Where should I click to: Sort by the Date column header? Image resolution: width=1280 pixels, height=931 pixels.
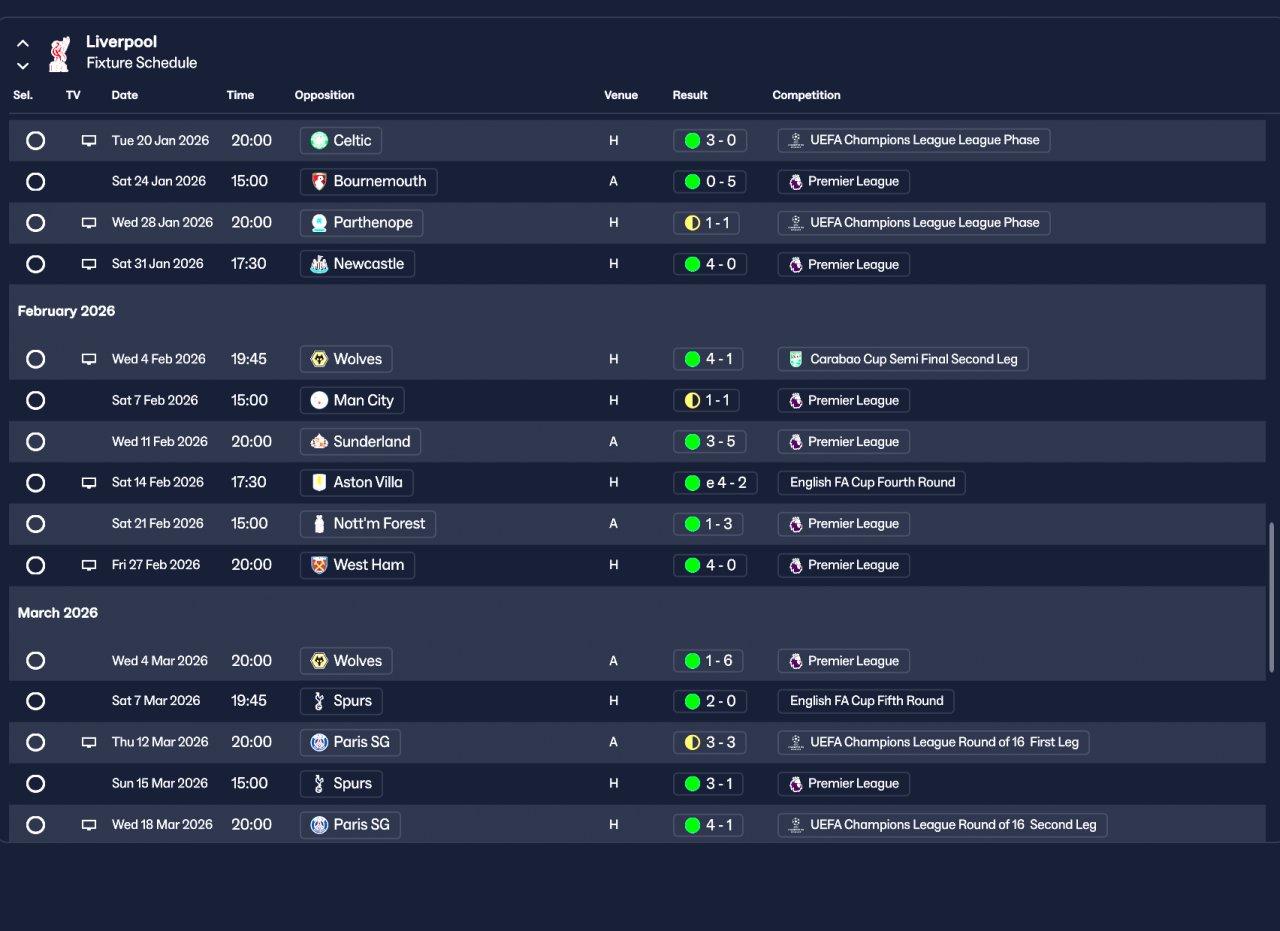(125, 96)
